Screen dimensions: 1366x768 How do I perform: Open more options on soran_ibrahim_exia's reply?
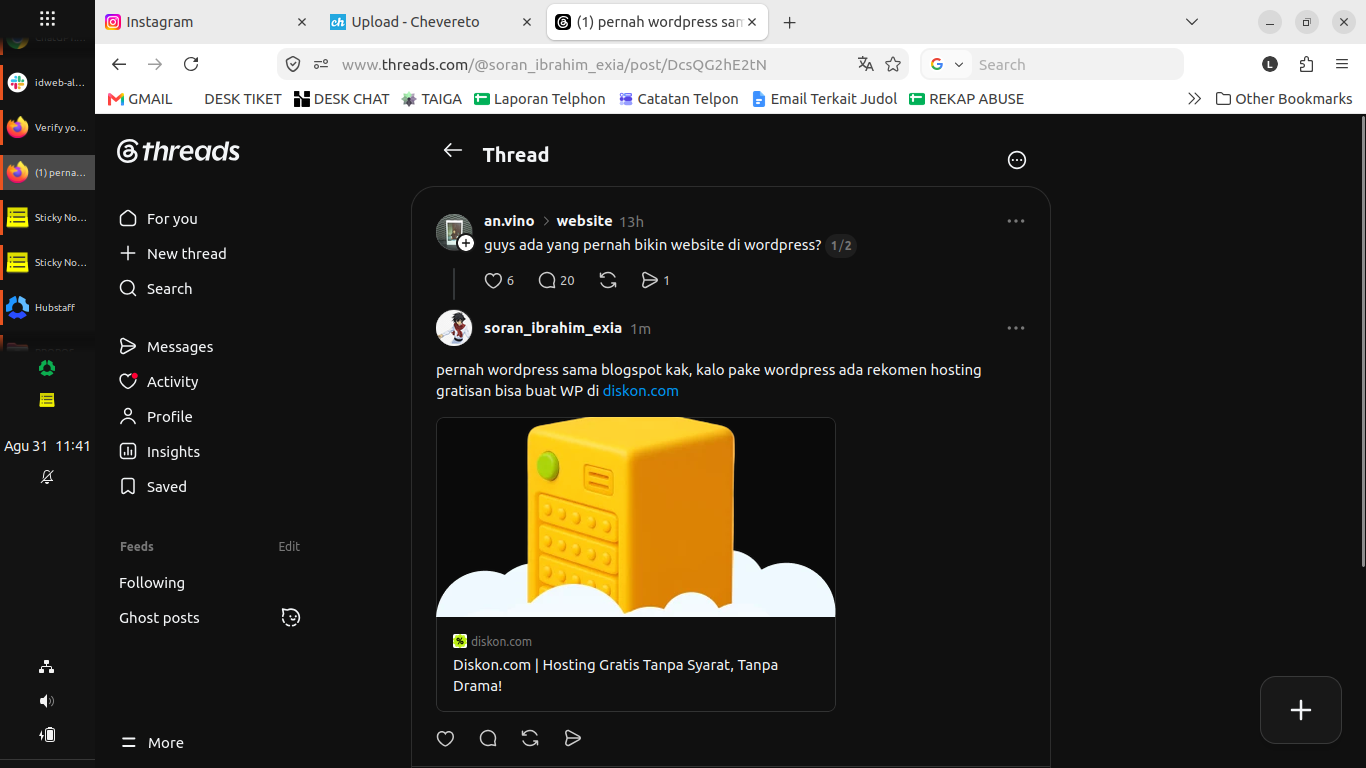(1016, 328)
